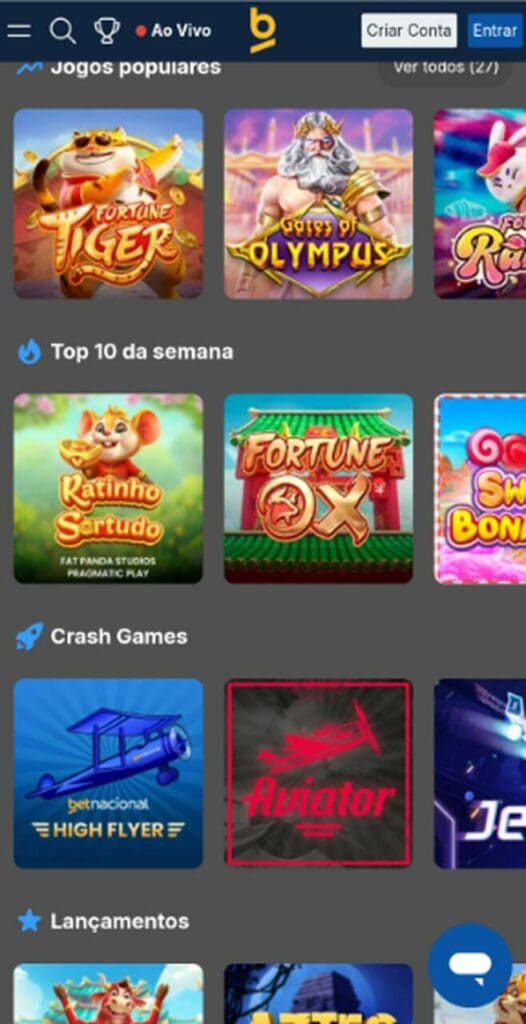Open the trophy tournaments icon
Screen dimensions: 526x1024
[x=107, y=31]
